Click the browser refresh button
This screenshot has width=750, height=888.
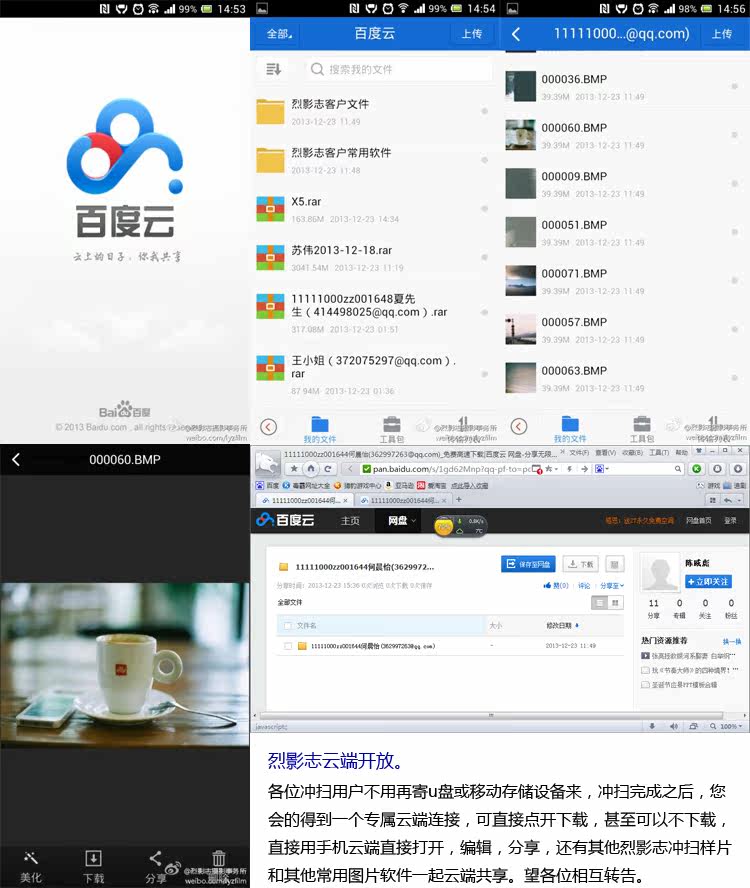[x=327, y=468]
